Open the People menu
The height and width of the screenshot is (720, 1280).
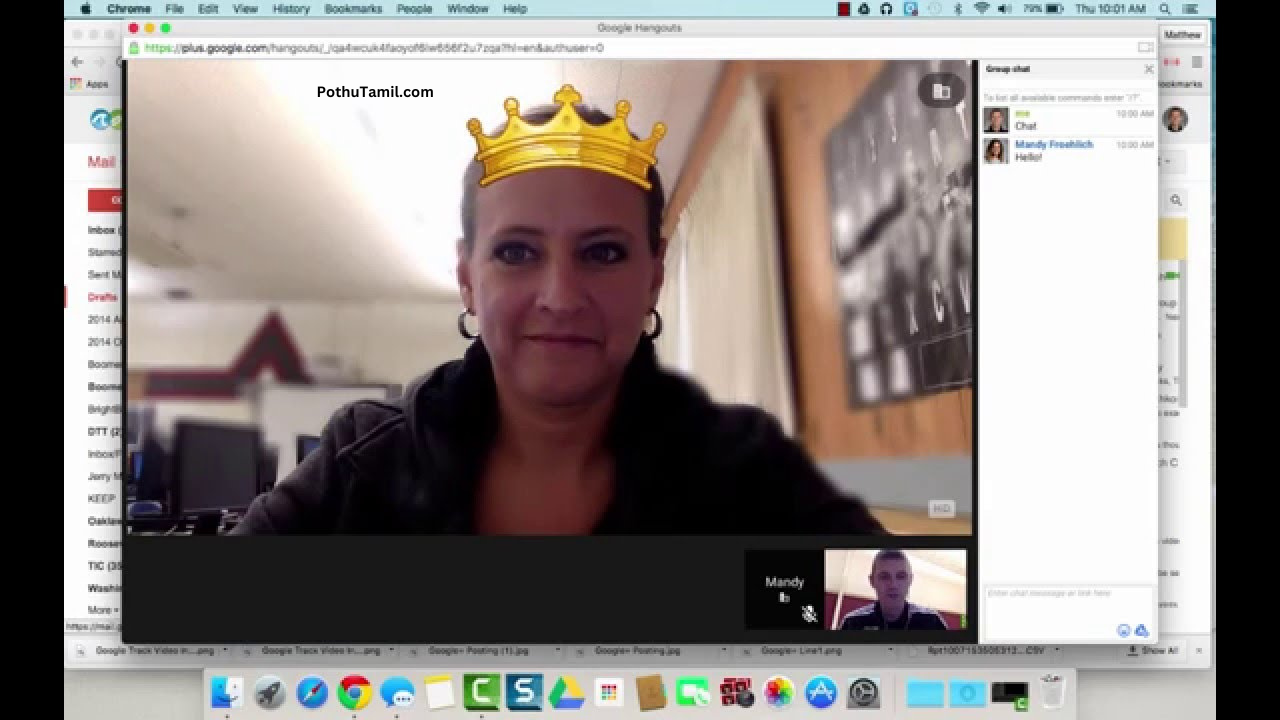(x=414, y=9)
